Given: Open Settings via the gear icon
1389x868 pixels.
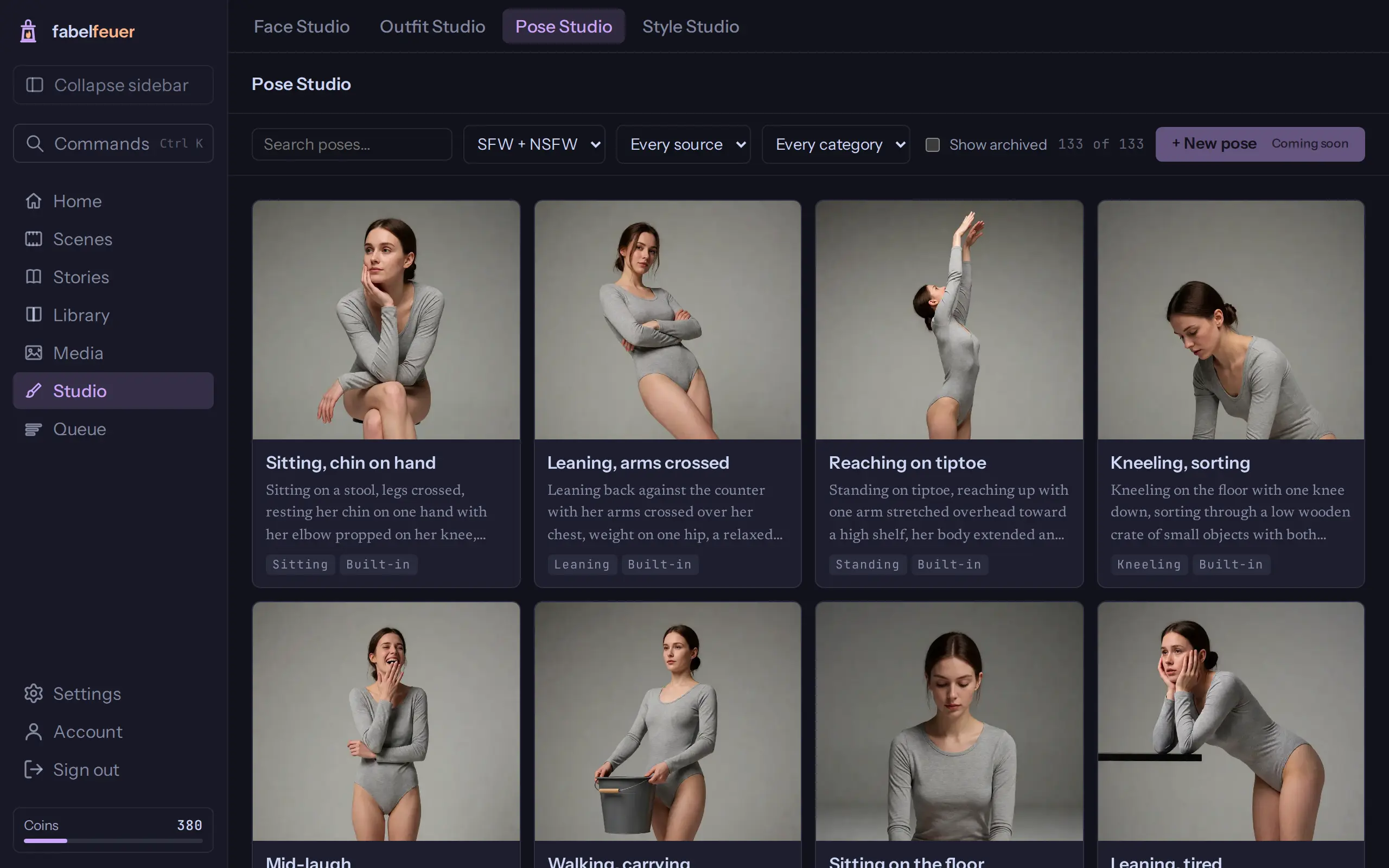Looking at the screenshot, I should [33, 693].
